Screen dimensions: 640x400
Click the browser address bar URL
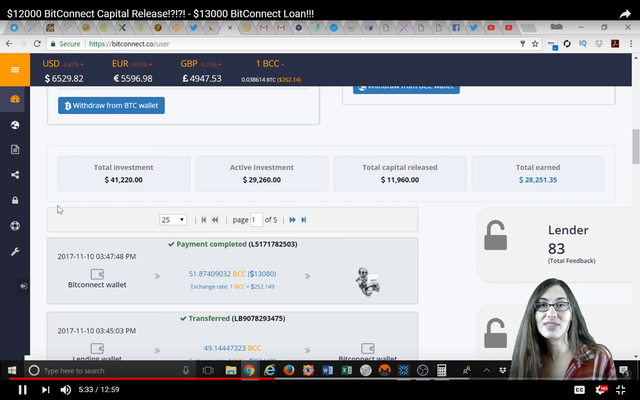click(129, 44)
